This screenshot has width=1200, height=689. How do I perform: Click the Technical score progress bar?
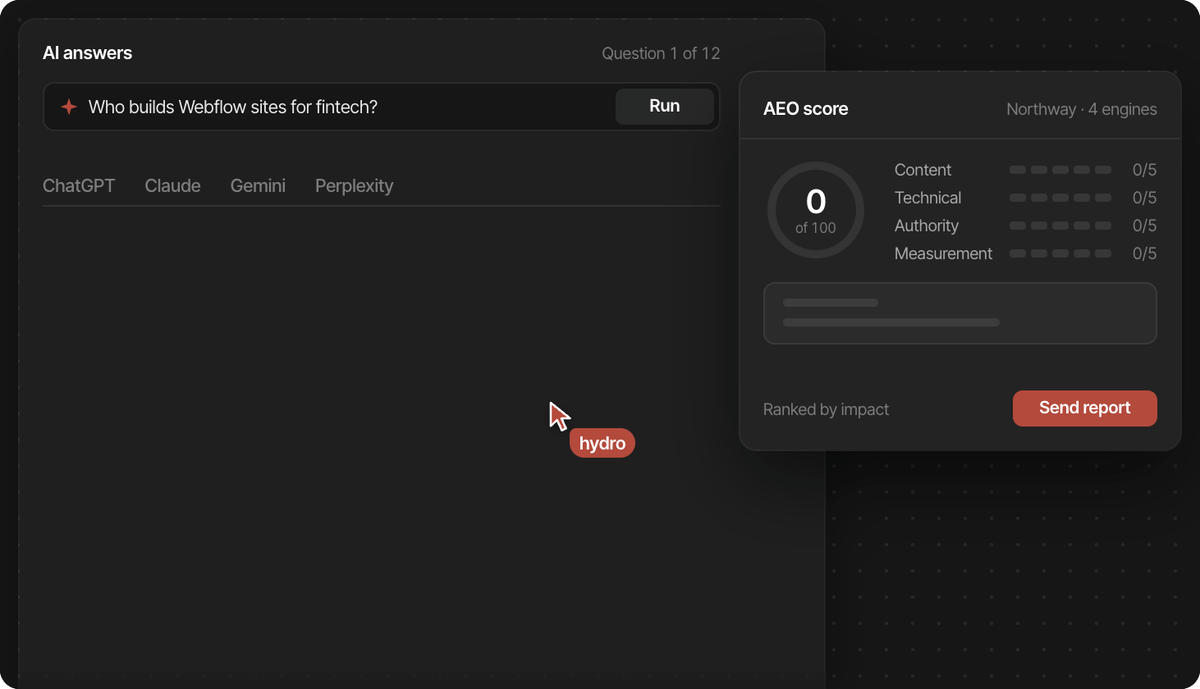click(x=1060, y=198)
